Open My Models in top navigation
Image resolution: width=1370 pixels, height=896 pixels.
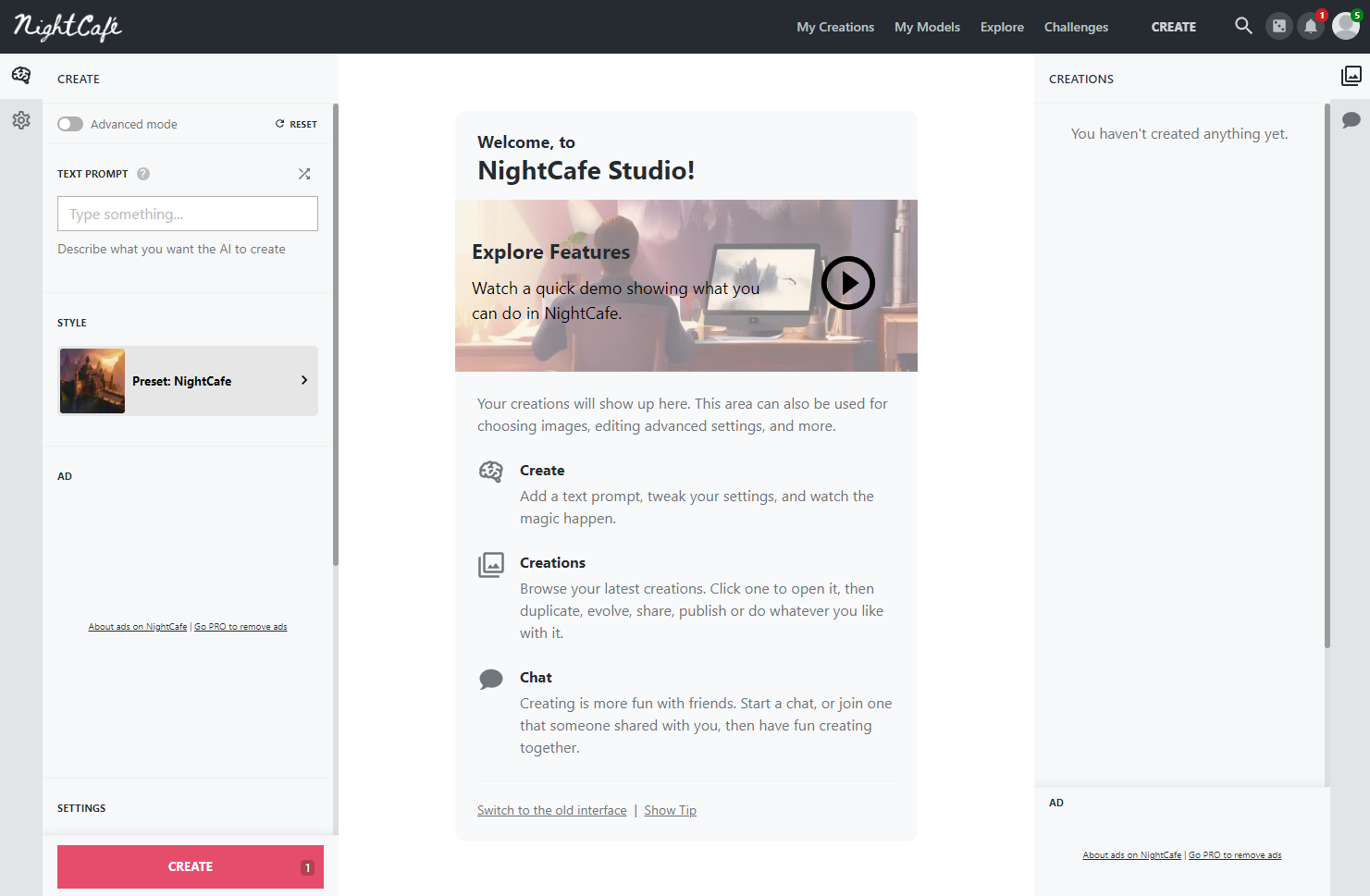[927, 27]
